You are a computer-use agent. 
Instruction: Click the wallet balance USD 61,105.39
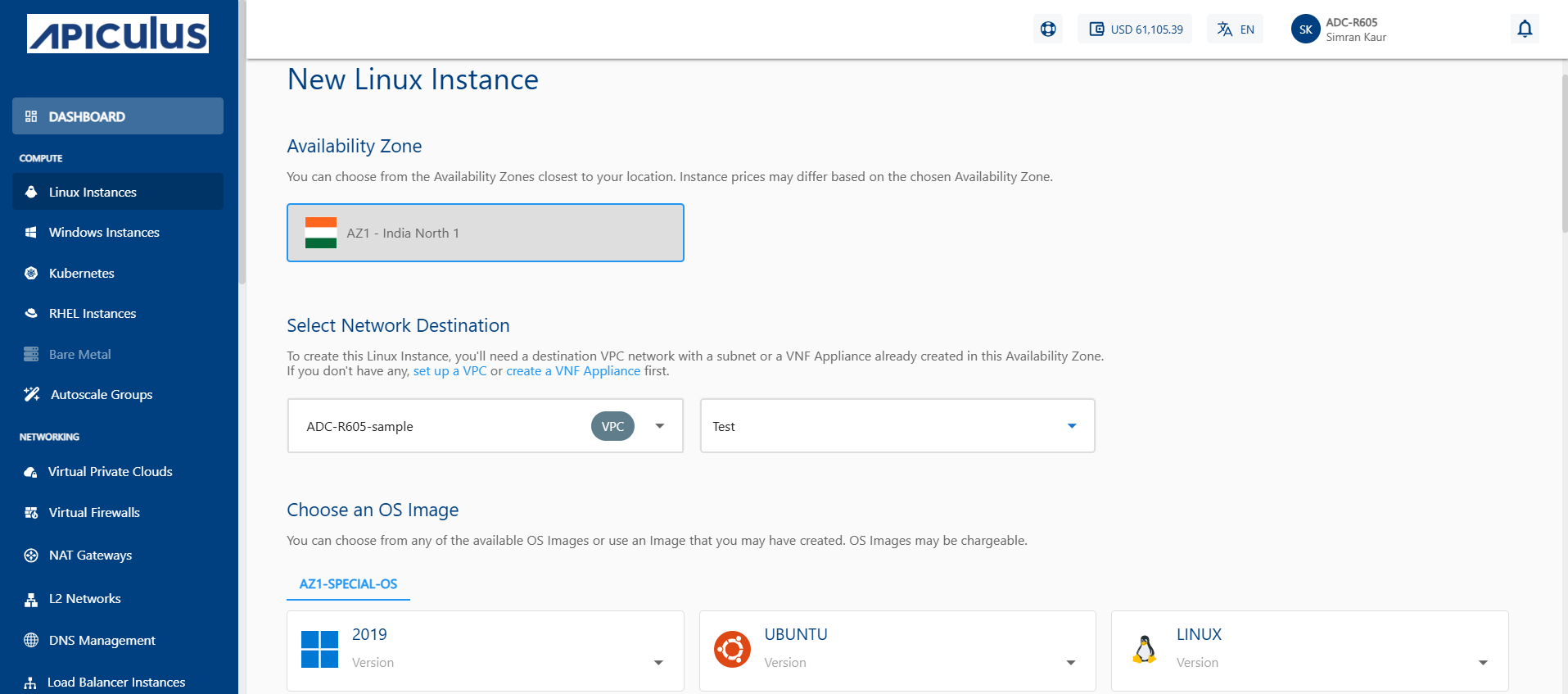[1135, 29]
